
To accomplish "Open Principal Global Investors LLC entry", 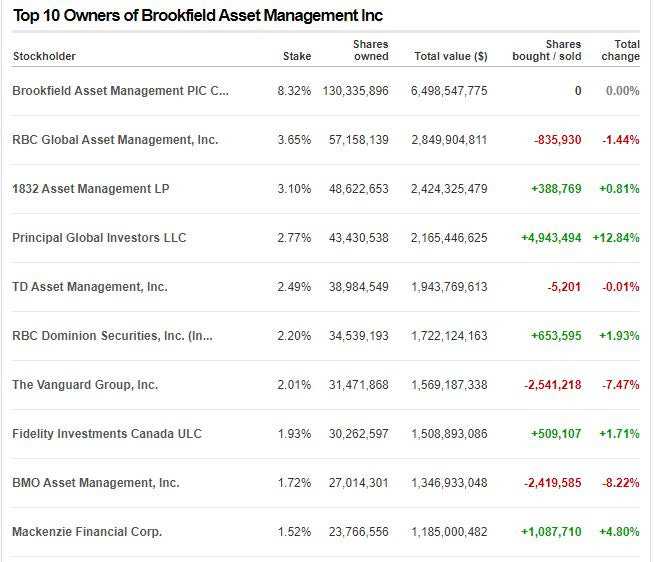I will [99, 238].
